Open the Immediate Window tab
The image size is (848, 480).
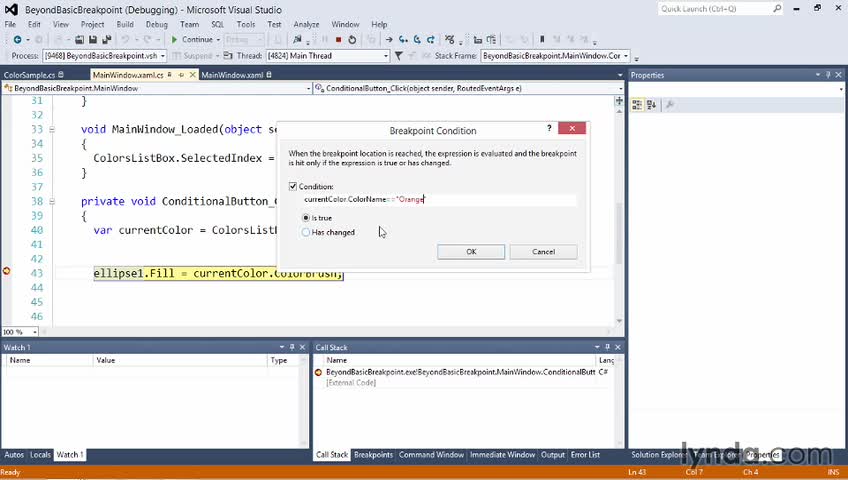pyautogui.click(x=502, y=455)
